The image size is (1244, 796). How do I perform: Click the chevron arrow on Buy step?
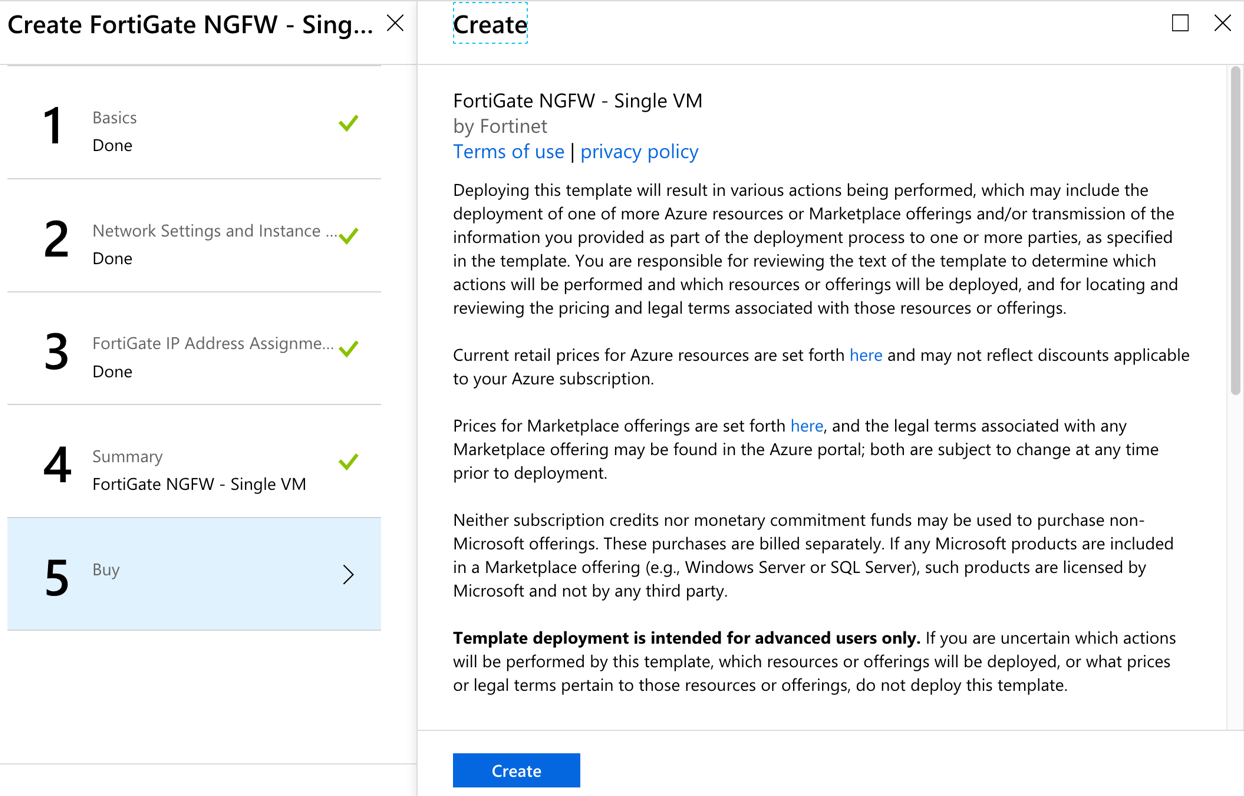(x=348, y=574)
